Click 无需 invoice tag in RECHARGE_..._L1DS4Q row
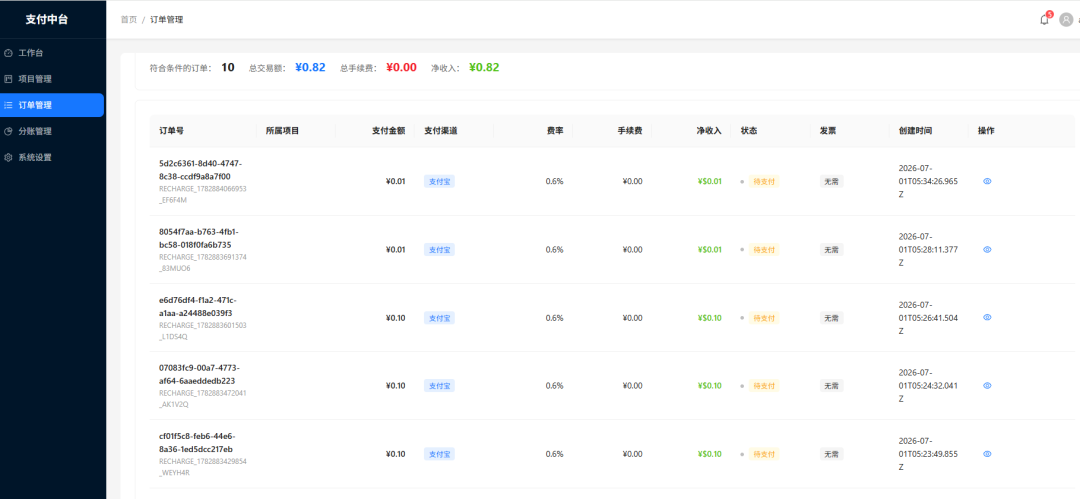The height and width of the screenshot is (499, 1080). click(x=831, y=318)
